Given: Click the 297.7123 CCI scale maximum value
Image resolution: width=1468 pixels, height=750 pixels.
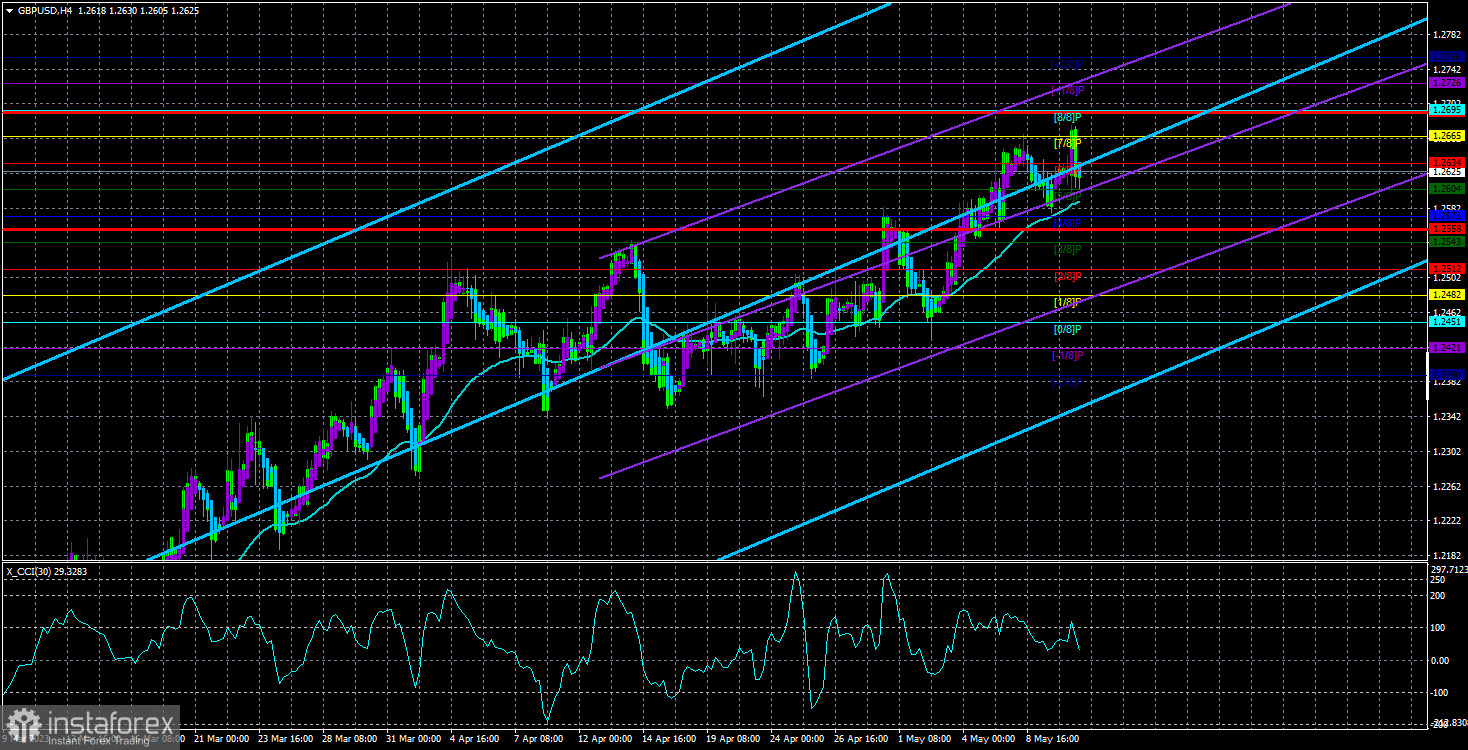Looking at the screenshot, I should point(1447,569).
